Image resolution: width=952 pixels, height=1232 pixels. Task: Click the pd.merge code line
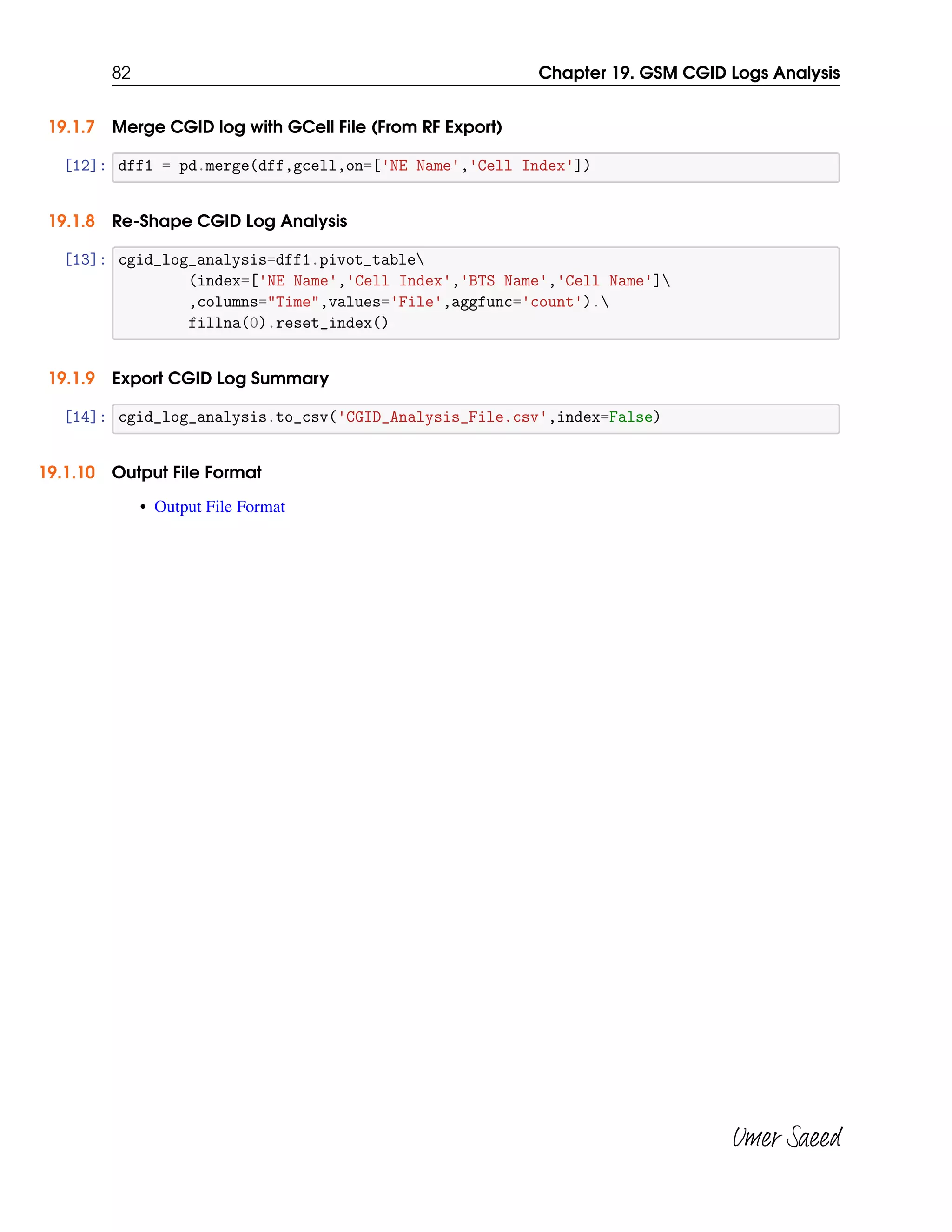[x=354, y=166]
